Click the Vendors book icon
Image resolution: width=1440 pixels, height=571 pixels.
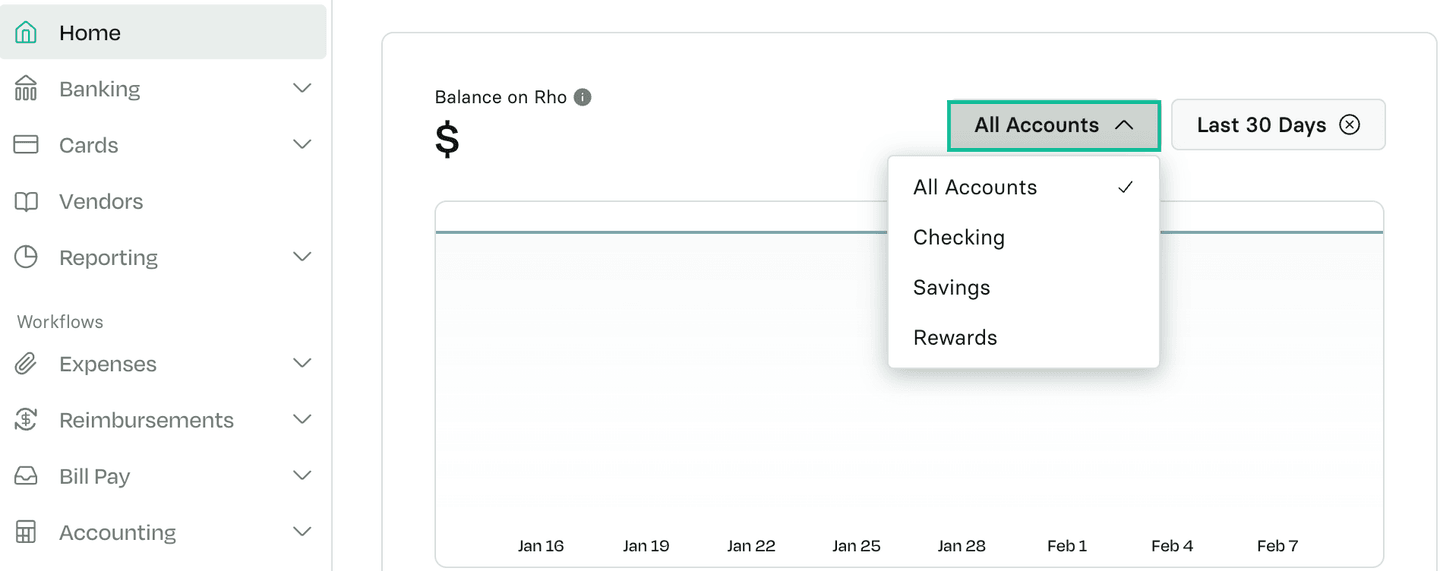(x=26, y=201)
